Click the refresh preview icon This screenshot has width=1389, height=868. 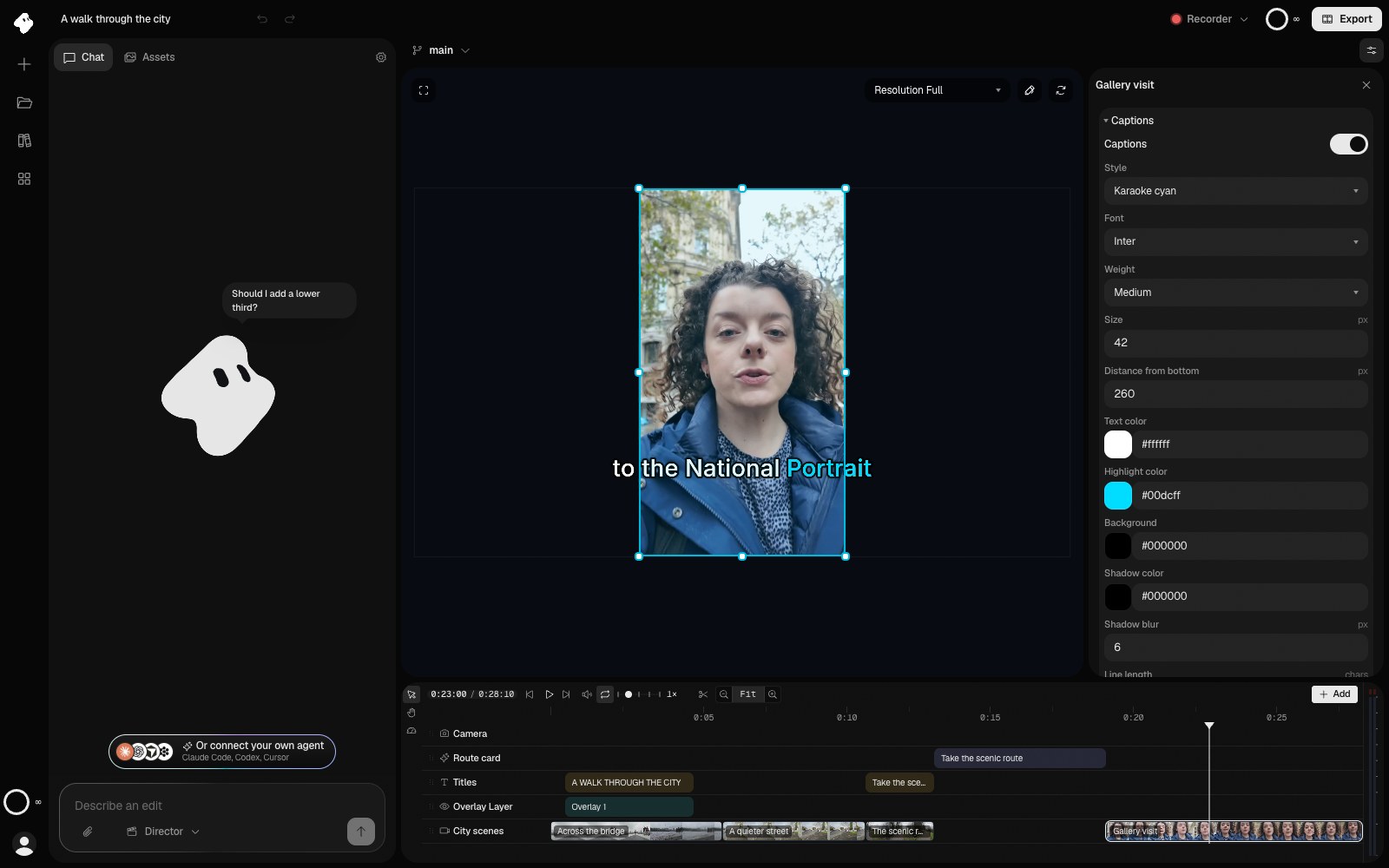[1061, 90]
